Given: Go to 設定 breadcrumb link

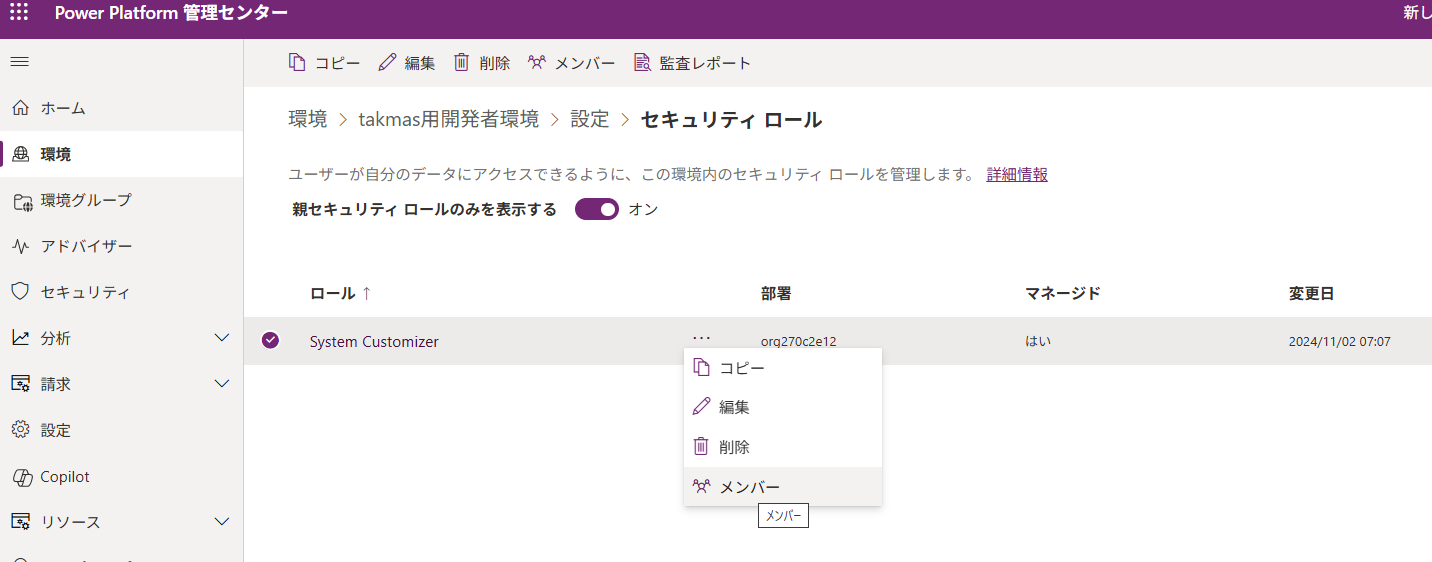Looking at the screenshot, I should click(x=590, y=119).
